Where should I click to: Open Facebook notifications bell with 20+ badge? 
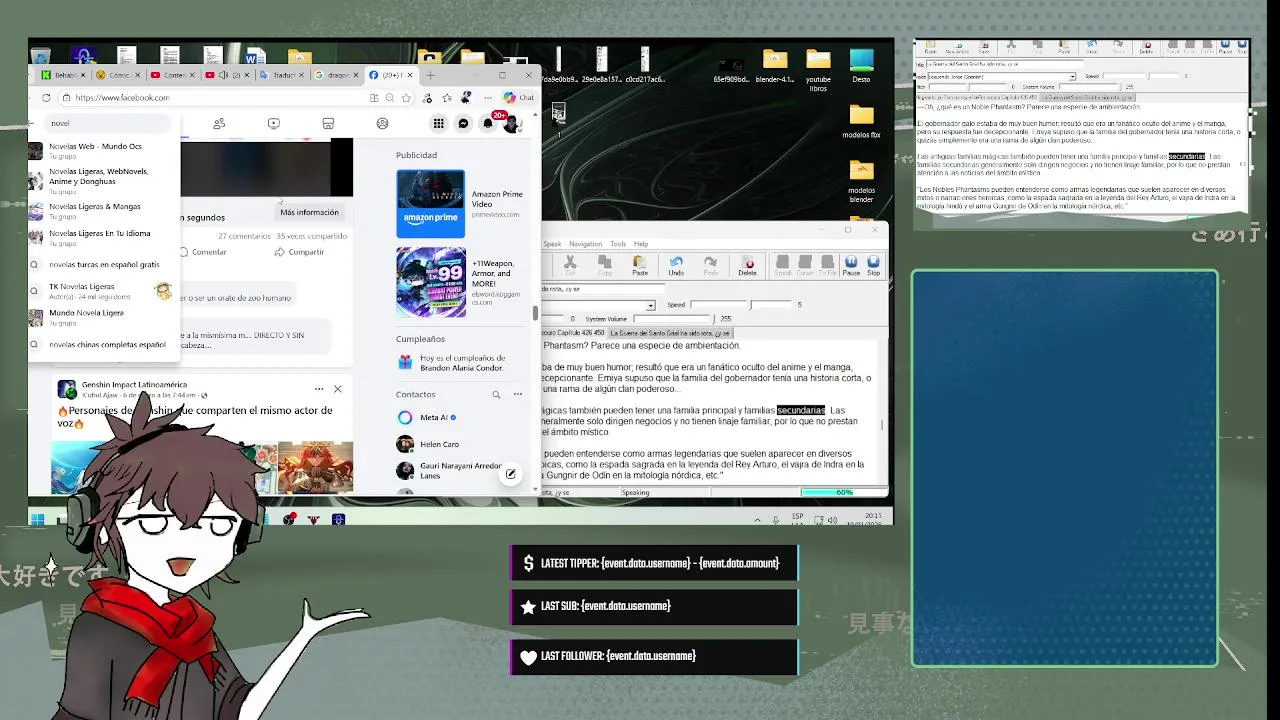pos(488,123)
